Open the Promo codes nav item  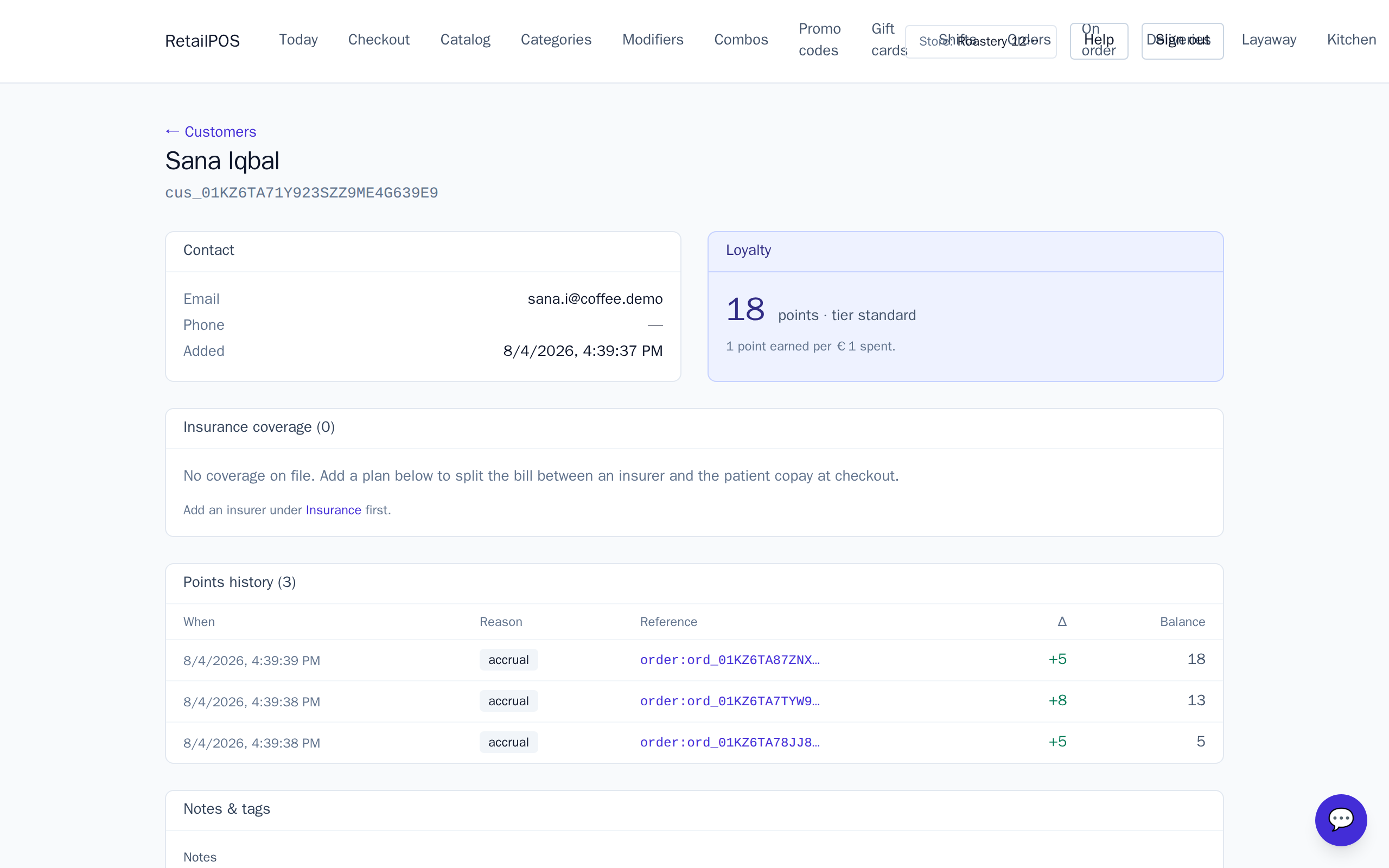pos(819,40)
